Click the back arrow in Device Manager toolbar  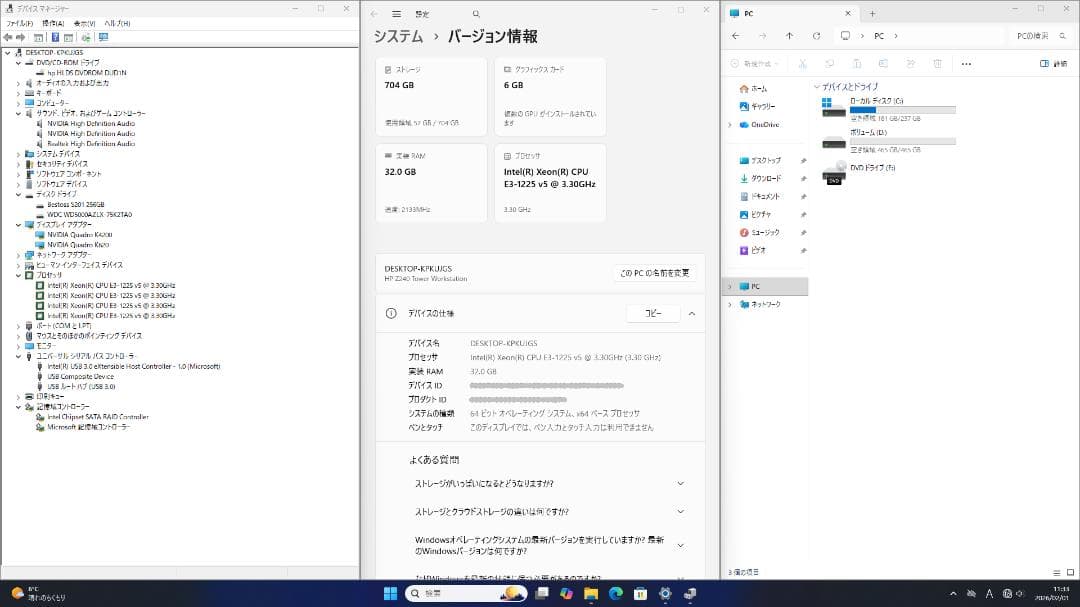click(x=8, y=38)
